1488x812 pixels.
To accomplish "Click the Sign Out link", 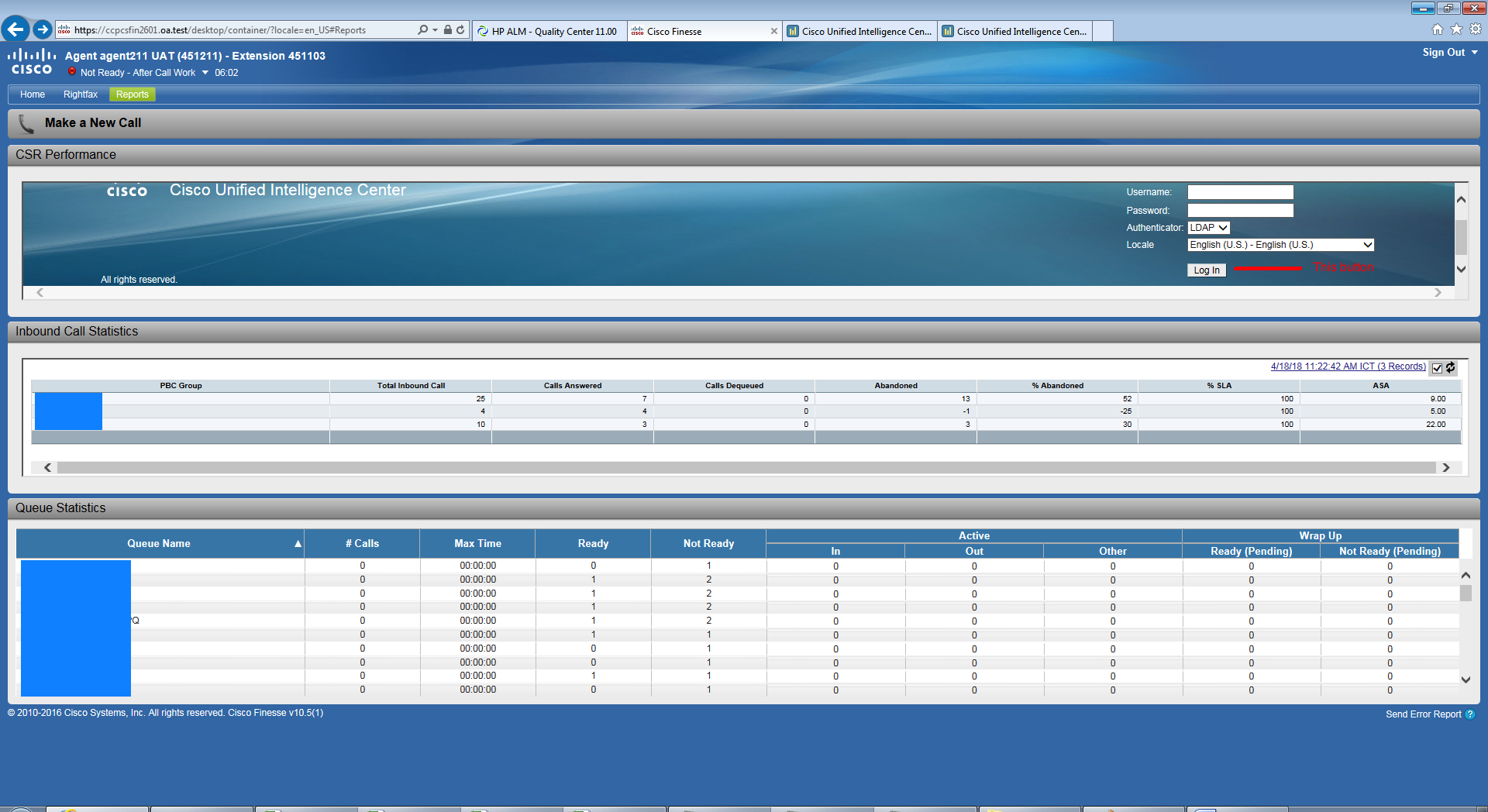I will pyautogui.click(x=1444, y=53).
